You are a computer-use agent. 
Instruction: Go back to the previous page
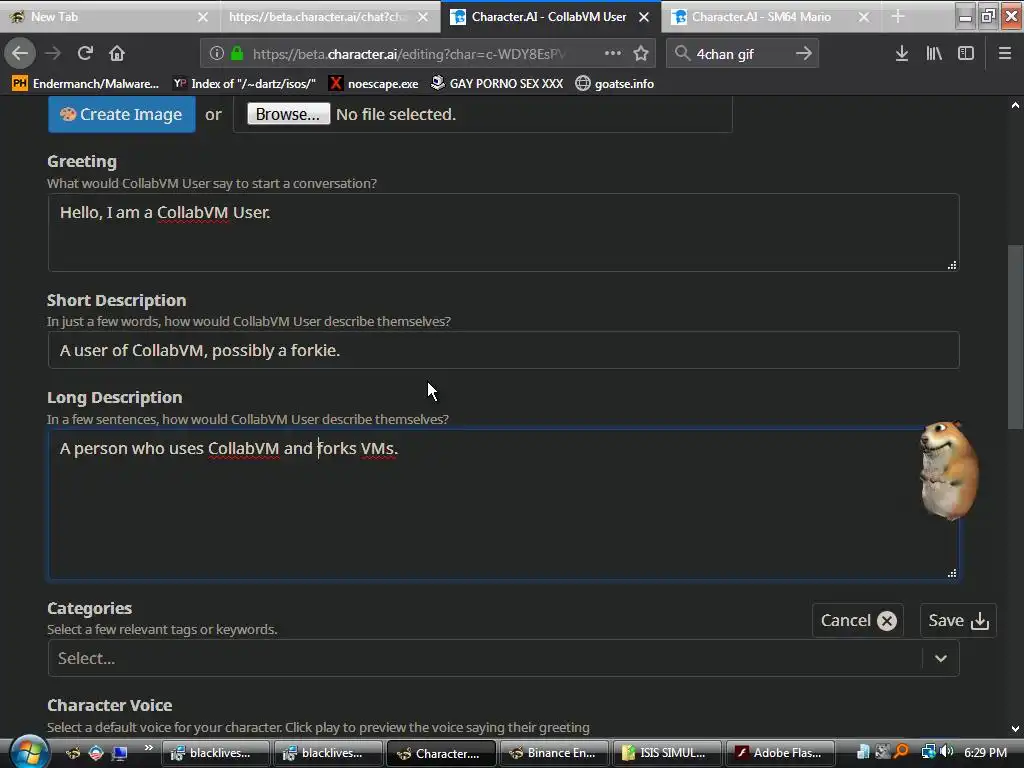[20, 53]
